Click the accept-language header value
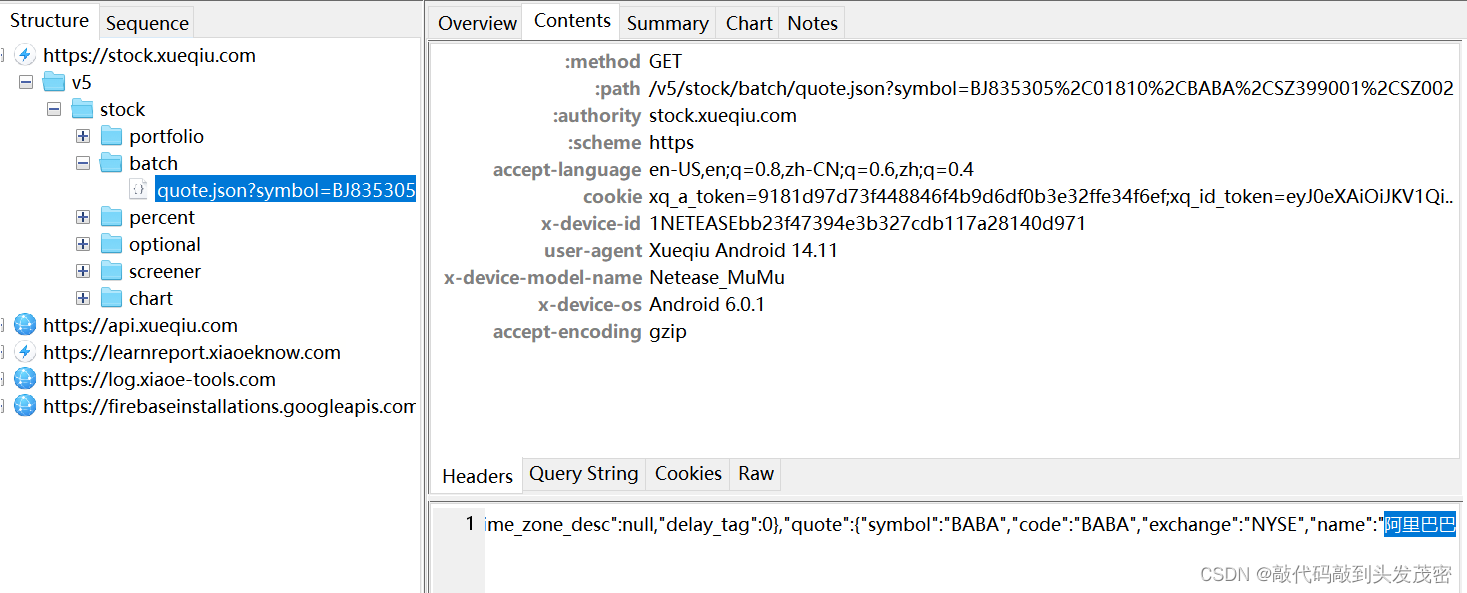 (811, 169)
